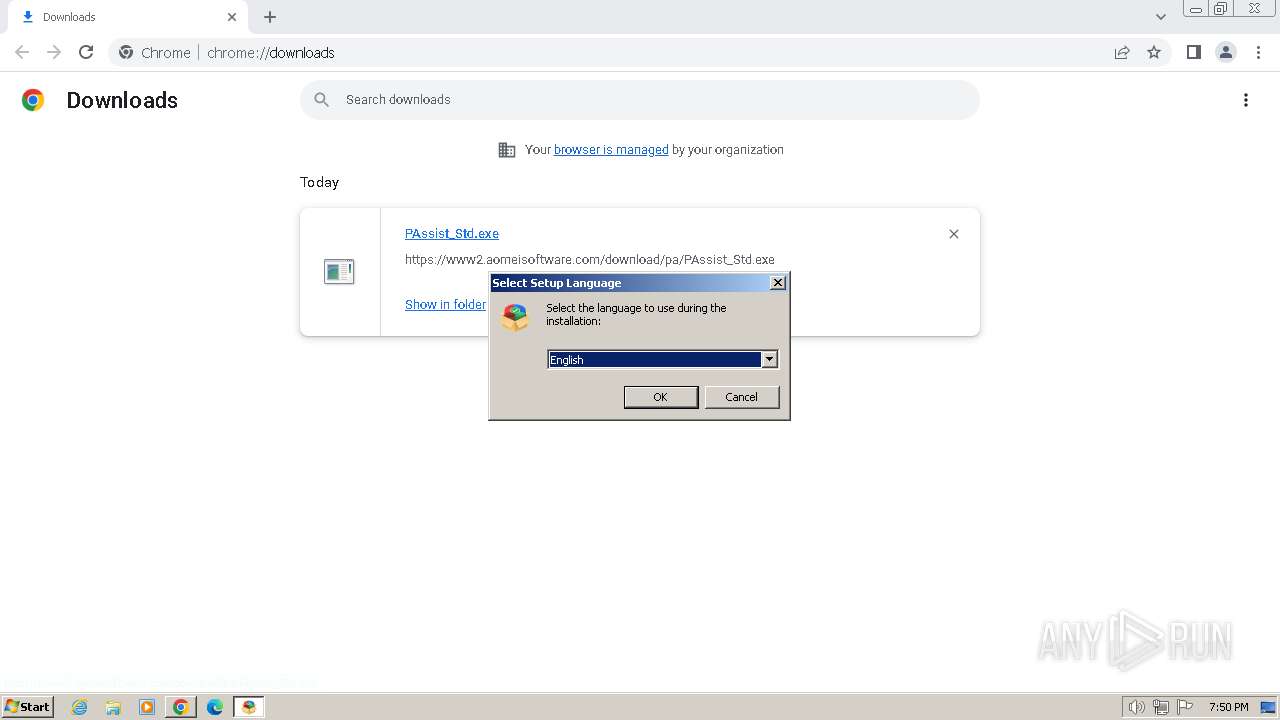1280x720 pixels.
Task: Click the 7:50 PM clock
Action: 1228,707
